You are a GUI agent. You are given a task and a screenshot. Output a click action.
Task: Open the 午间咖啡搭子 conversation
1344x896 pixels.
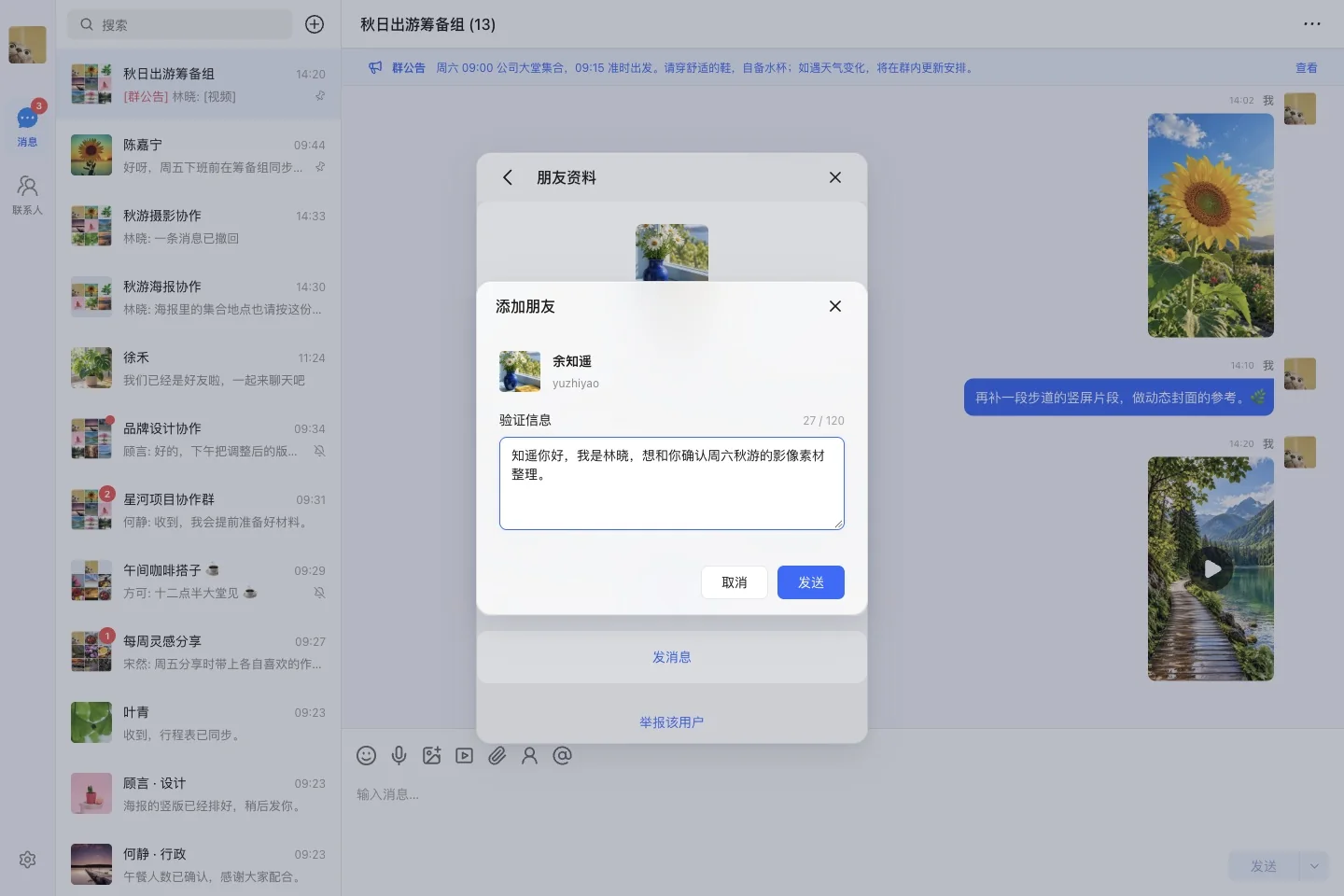click(198, 581)
